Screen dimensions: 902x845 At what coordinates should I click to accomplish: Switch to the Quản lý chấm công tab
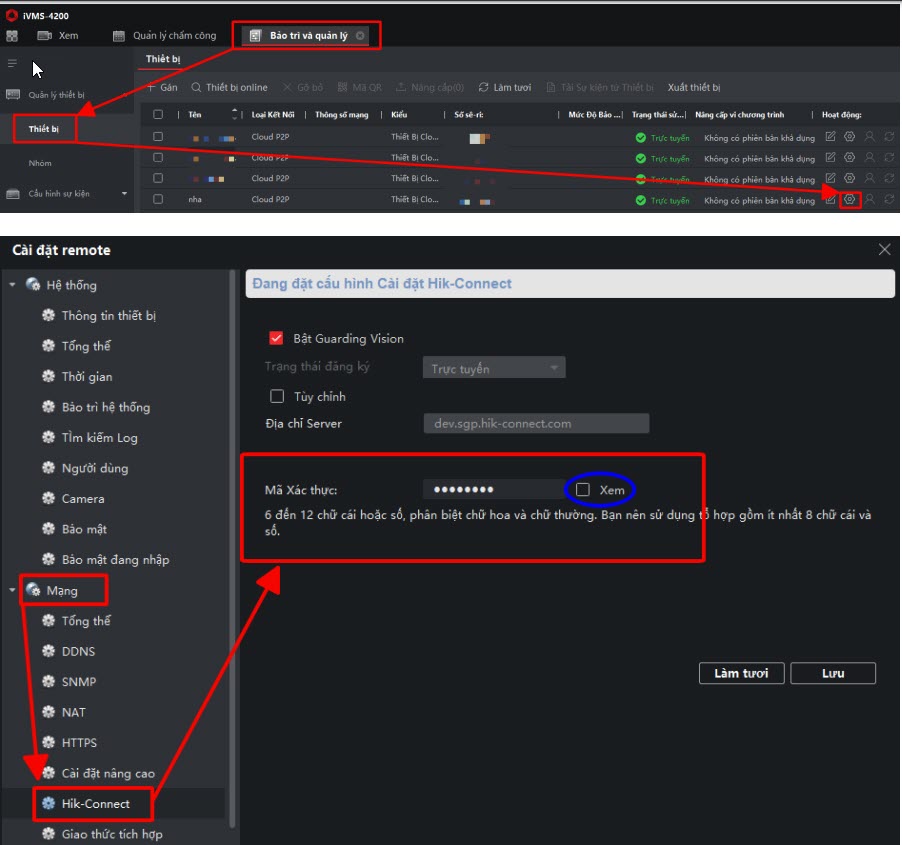click(164, 36)
